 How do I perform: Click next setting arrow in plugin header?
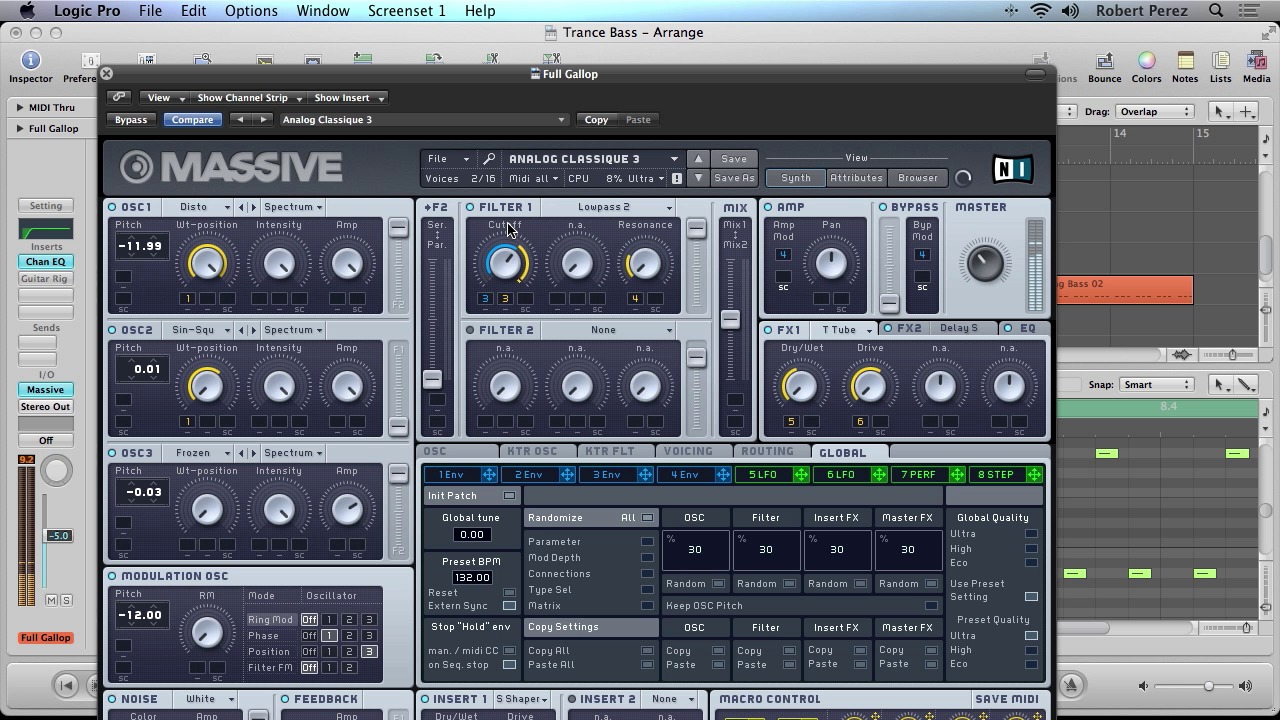pyautogui.click(x=263, y=120)
